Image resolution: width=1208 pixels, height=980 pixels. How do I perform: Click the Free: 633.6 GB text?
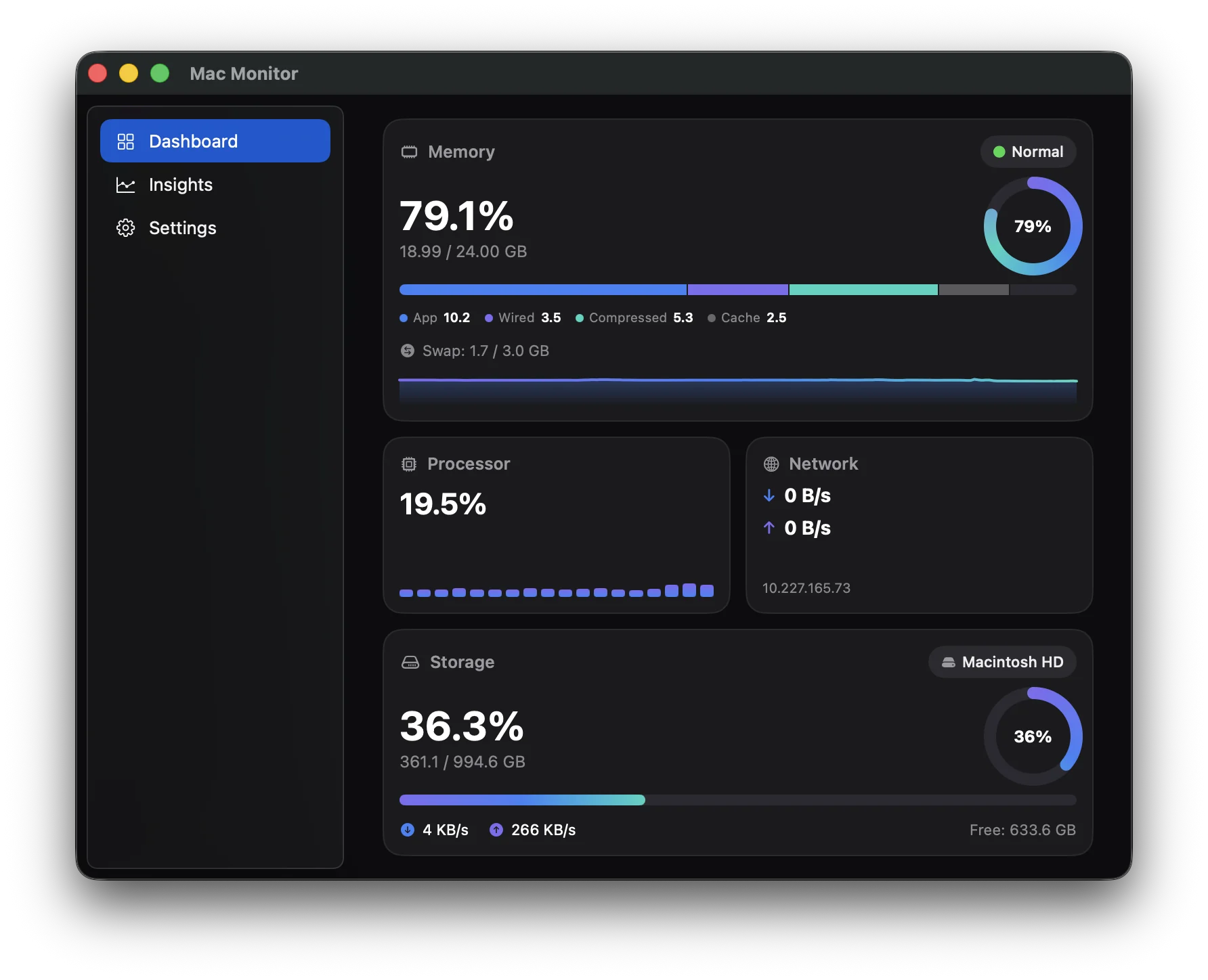point(1022,830)
